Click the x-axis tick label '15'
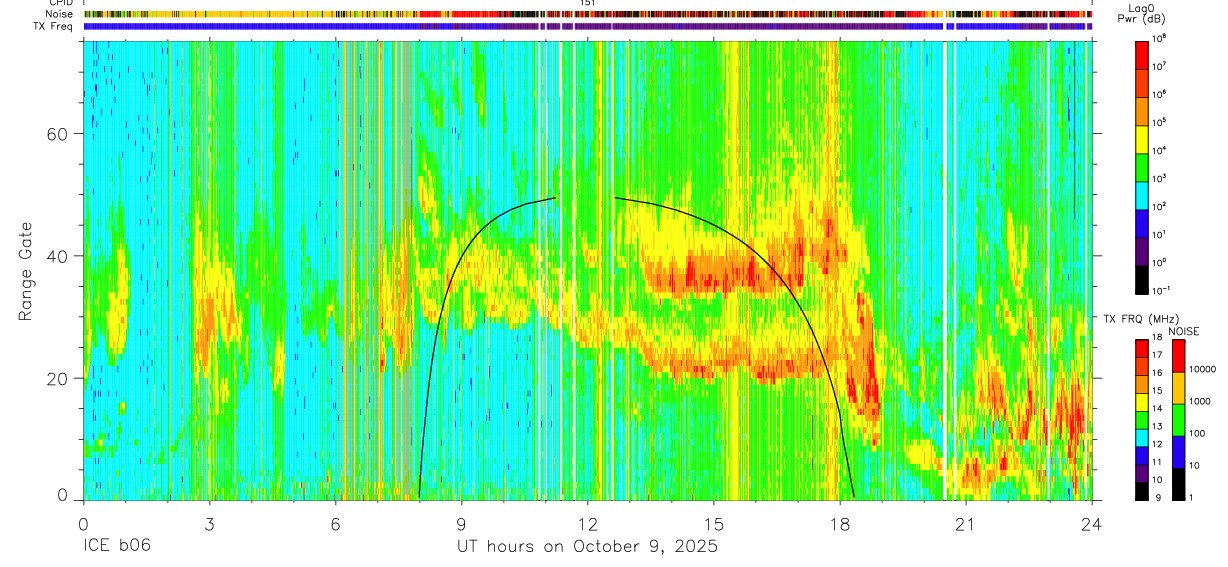 (714, 523)
